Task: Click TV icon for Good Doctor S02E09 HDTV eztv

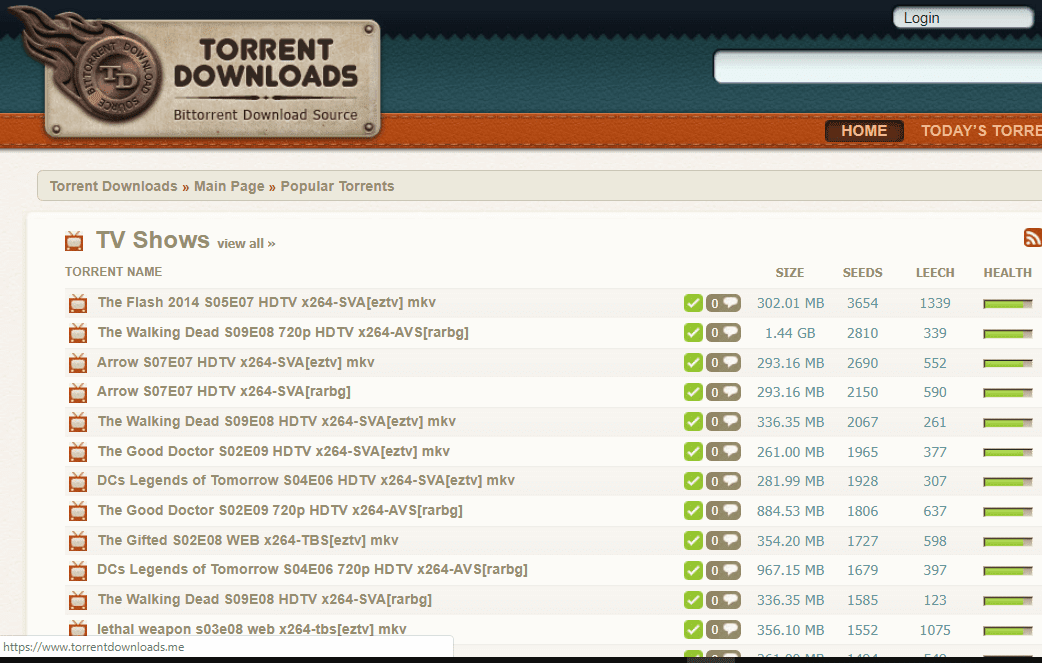Action: coord(78,452)
